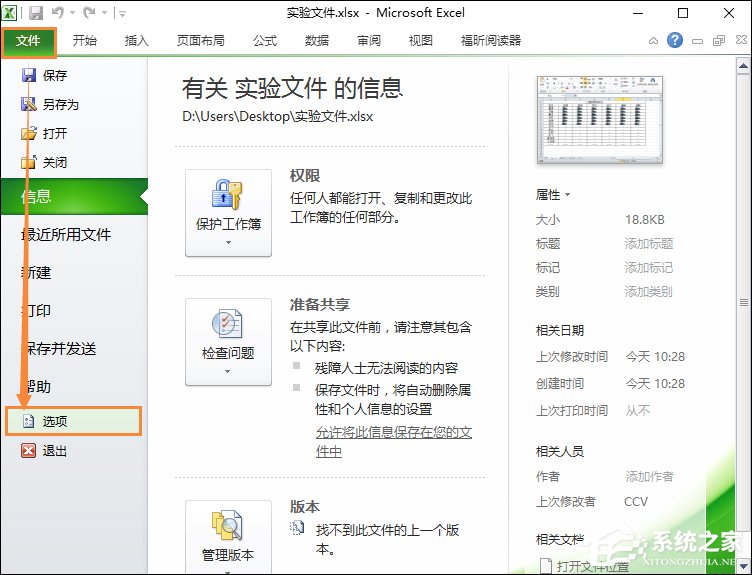Select 关闭 (Close) in backstage sidebar
Viewport: 752px width, 575px height.
click(54, 162)
